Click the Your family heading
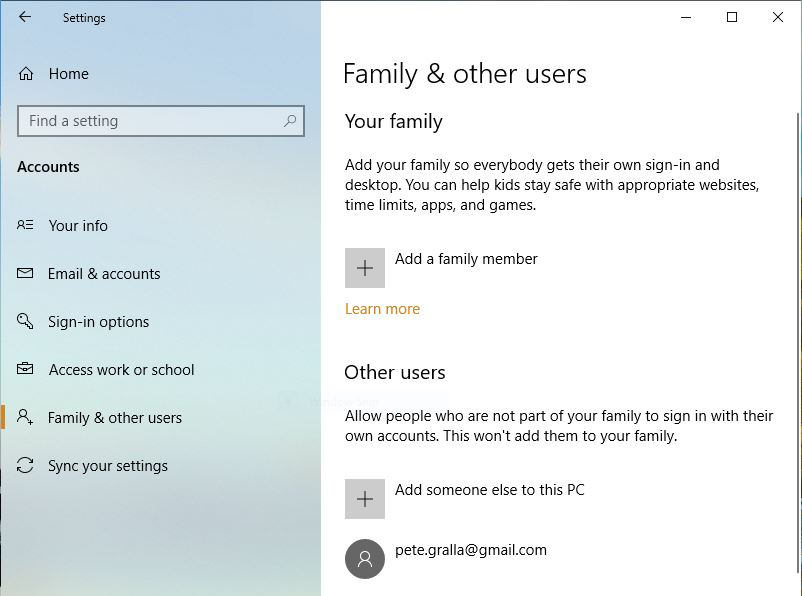This screenshot has width=802, height=596. click(393, 122)
